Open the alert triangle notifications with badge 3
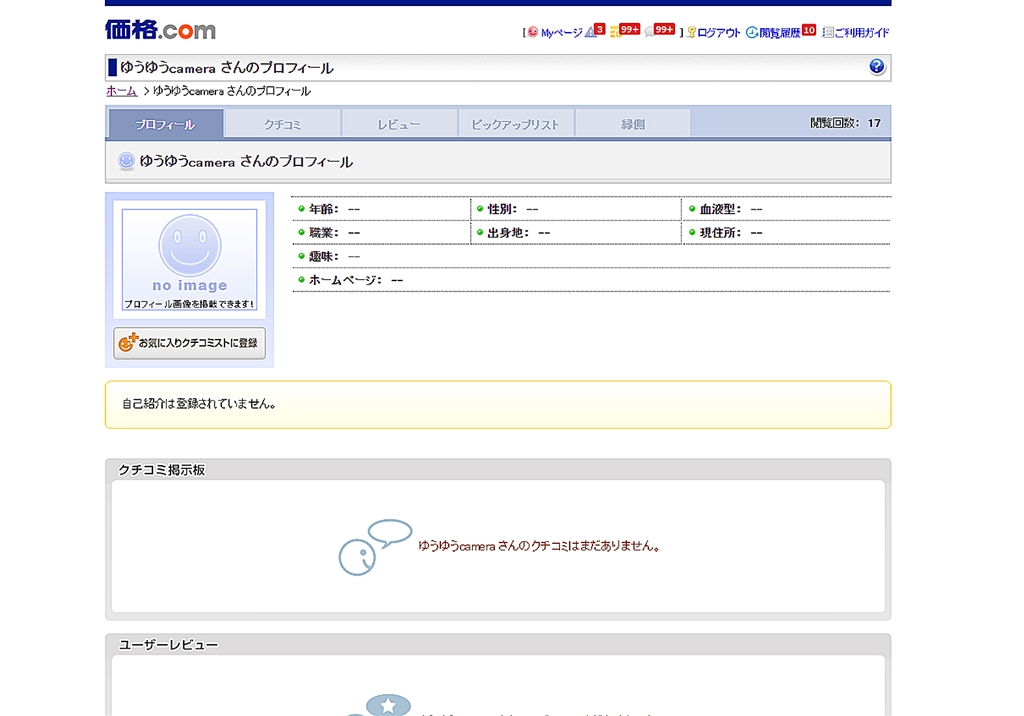The image size is (1024, 716). [x=595, y=31]
